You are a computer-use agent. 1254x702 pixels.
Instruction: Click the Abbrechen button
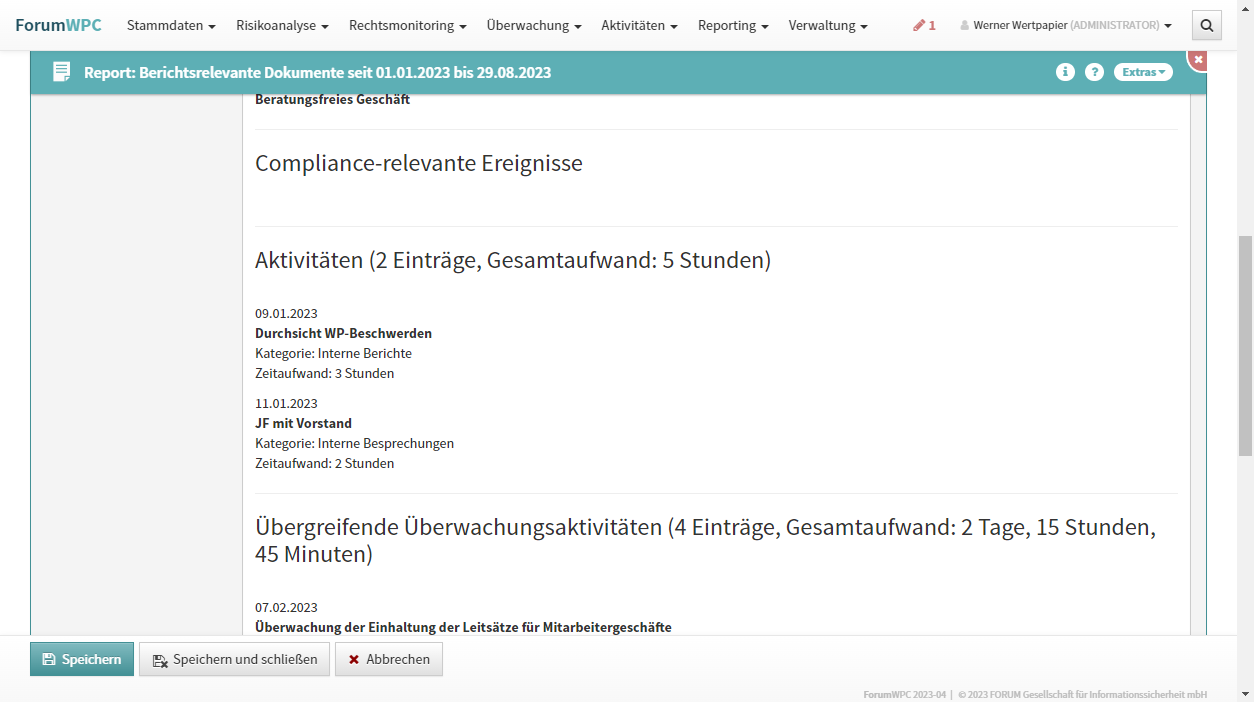tap(388, 659)
